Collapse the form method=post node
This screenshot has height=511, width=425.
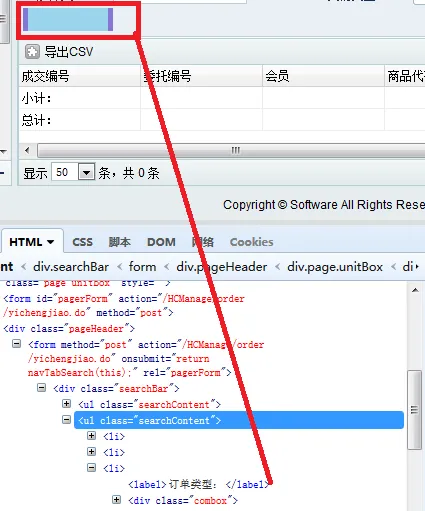pos(16,344)
